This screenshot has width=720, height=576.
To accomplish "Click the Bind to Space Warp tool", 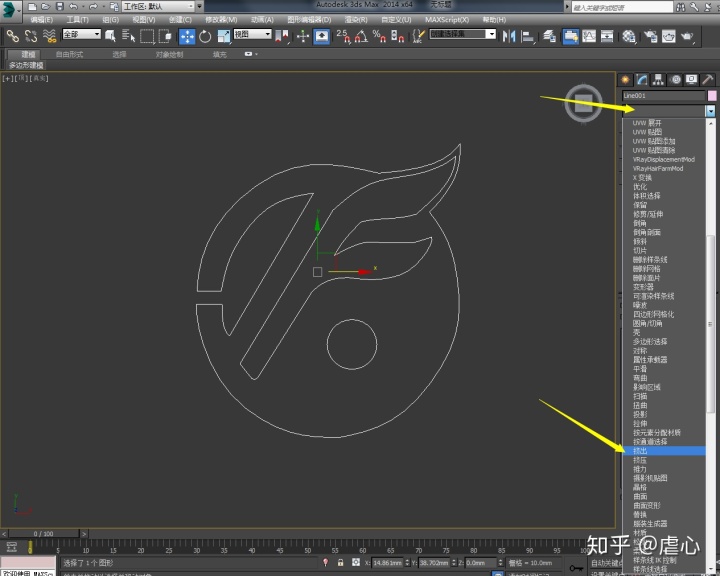I will coord(49,36).
